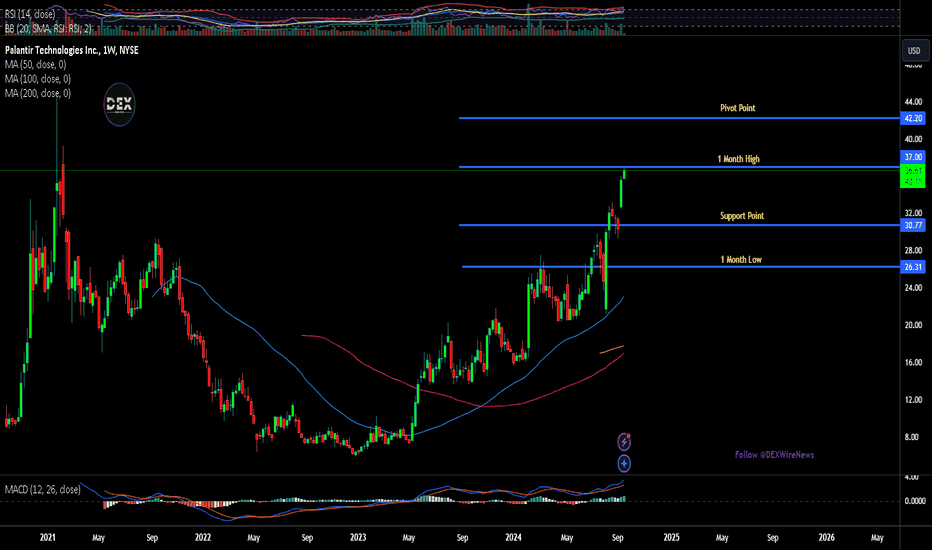The width and height of the screenshot is (932, 550).
Task: Click 2023 on the time axis
Action: point(358,538)
